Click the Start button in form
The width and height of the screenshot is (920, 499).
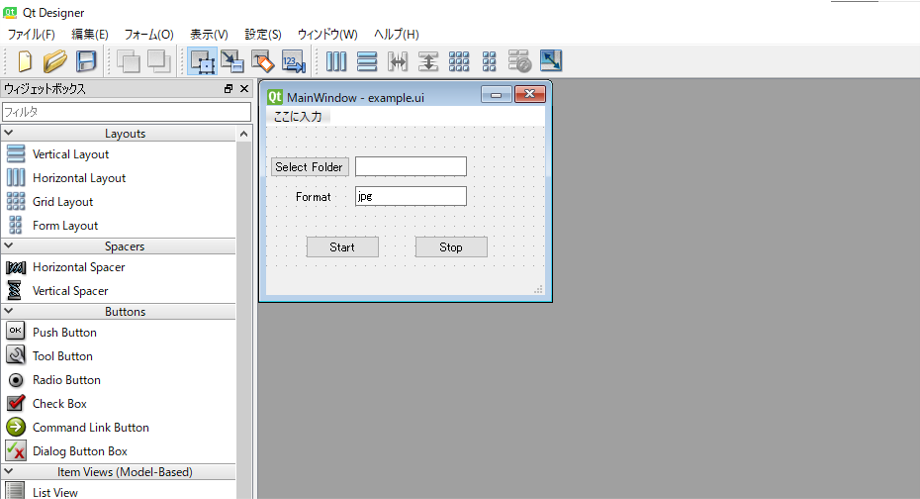(x=342, y=247)
